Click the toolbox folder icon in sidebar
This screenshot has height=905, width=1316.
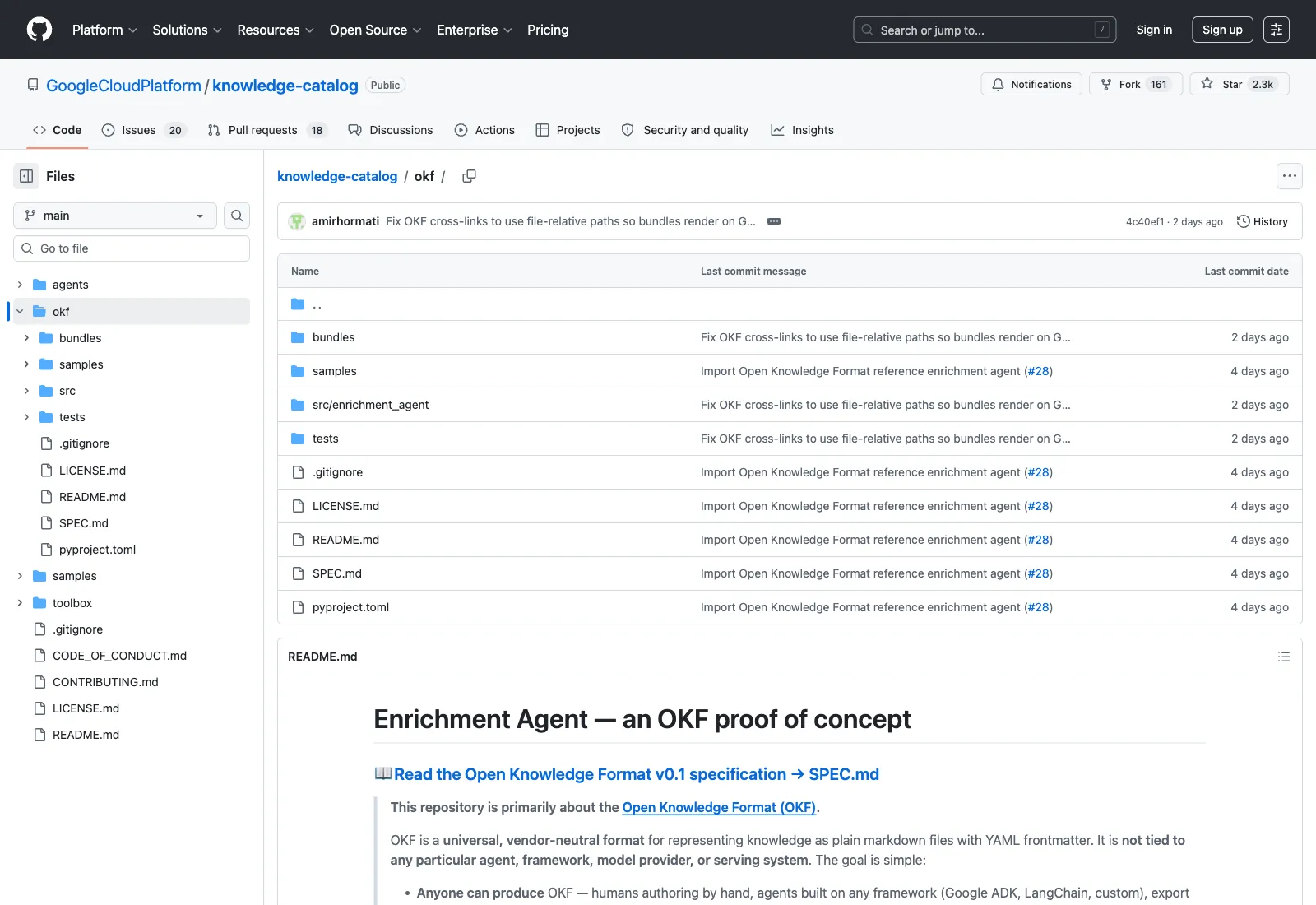coord(39,603)
